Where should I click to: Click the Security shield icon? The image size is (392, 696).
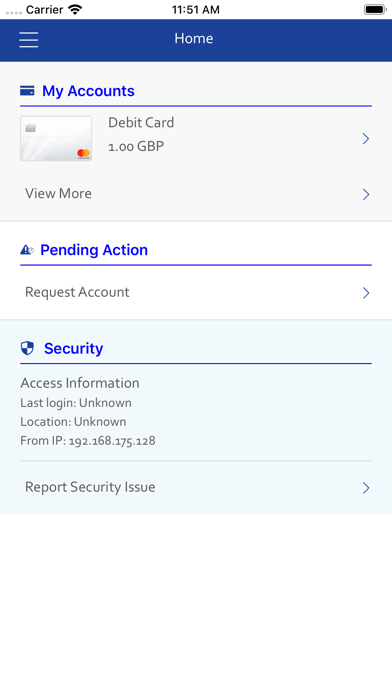28,348
